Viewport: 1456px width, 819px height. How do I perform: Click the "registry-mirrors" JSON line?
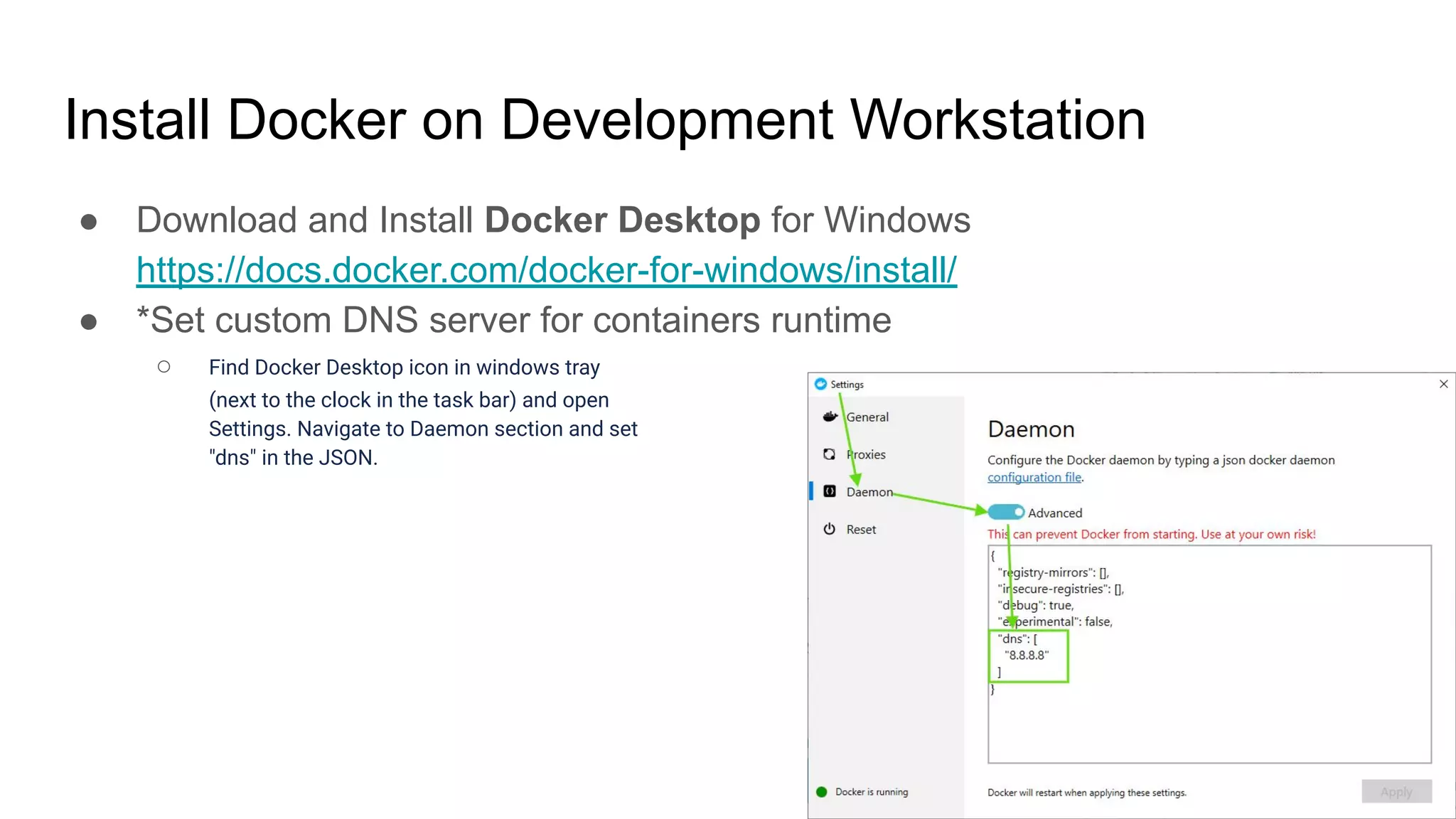point(1054,573)
